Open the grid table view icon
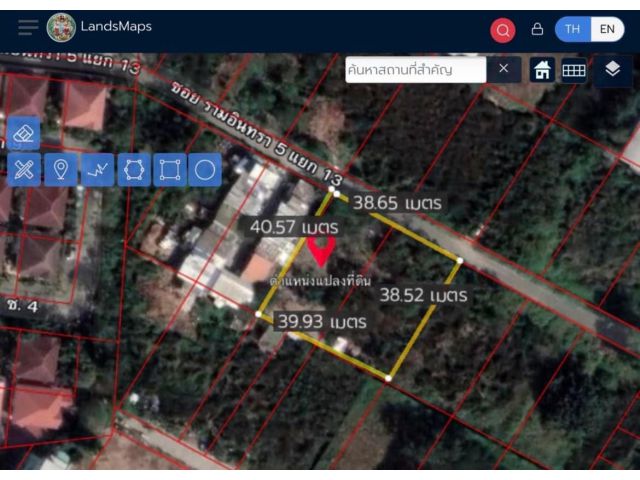640x480 pixels. coord(574,70)
